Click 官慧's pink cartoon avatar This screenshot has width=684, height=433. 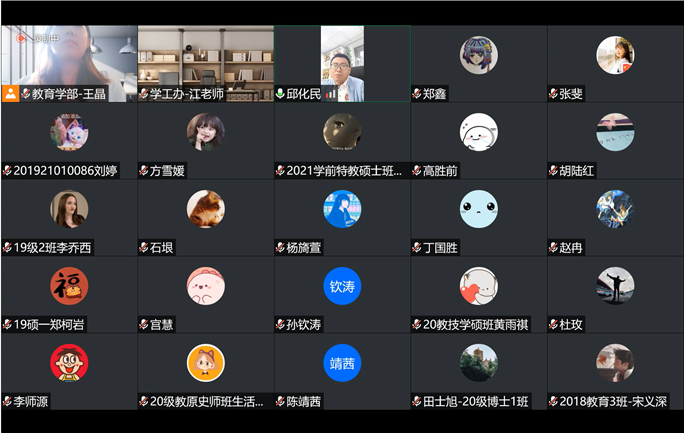[x=205, y=286]
